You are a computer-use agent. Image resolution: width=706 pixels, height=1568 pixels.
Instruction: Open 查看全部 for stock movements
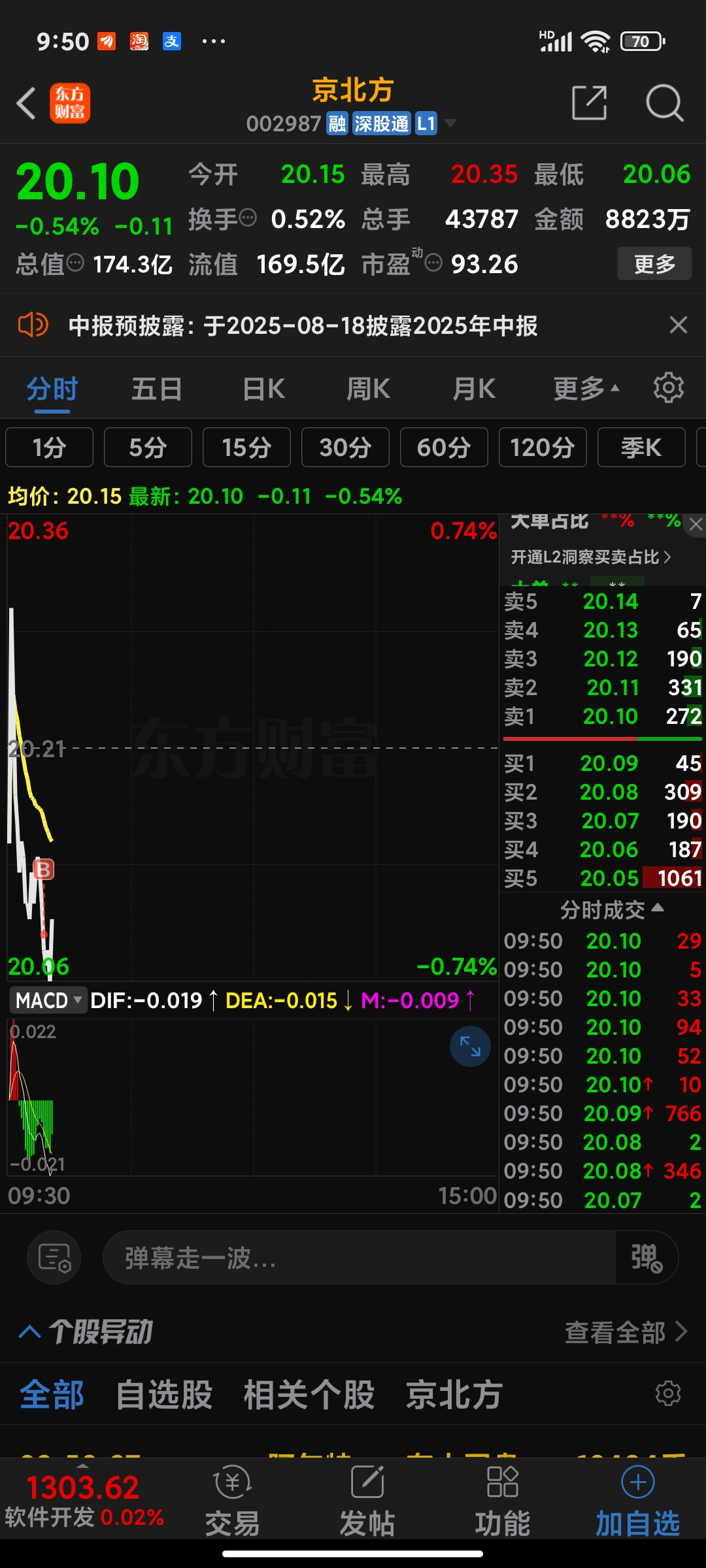[x=626, y=1331]
